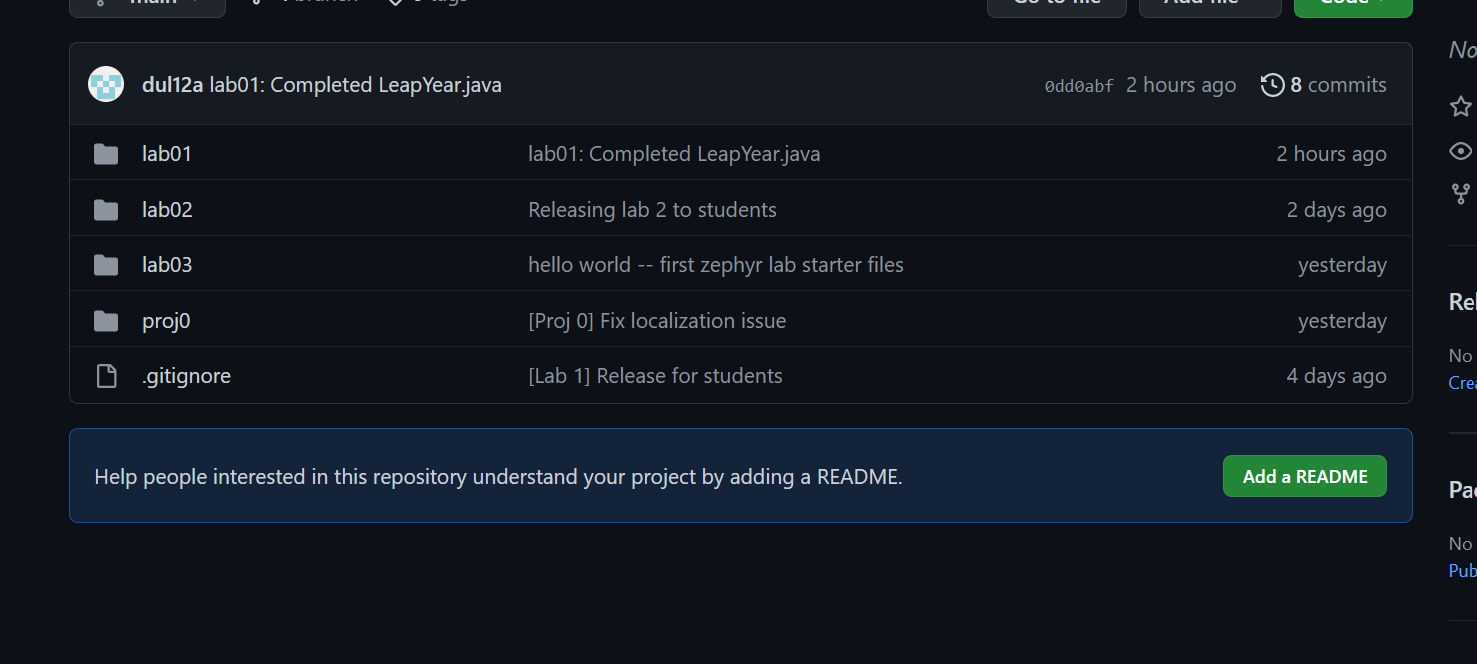Click the lab02 folder icon

click(x=106, y=210)
